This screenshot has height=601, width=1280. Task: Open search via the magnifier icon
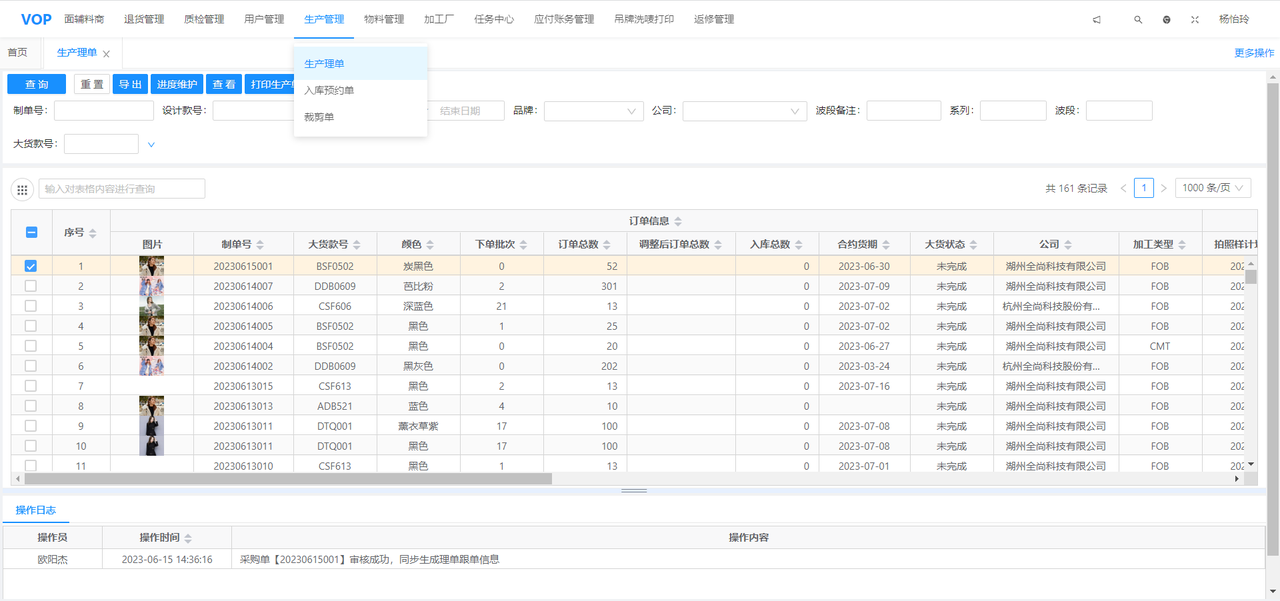(1138, 19)
